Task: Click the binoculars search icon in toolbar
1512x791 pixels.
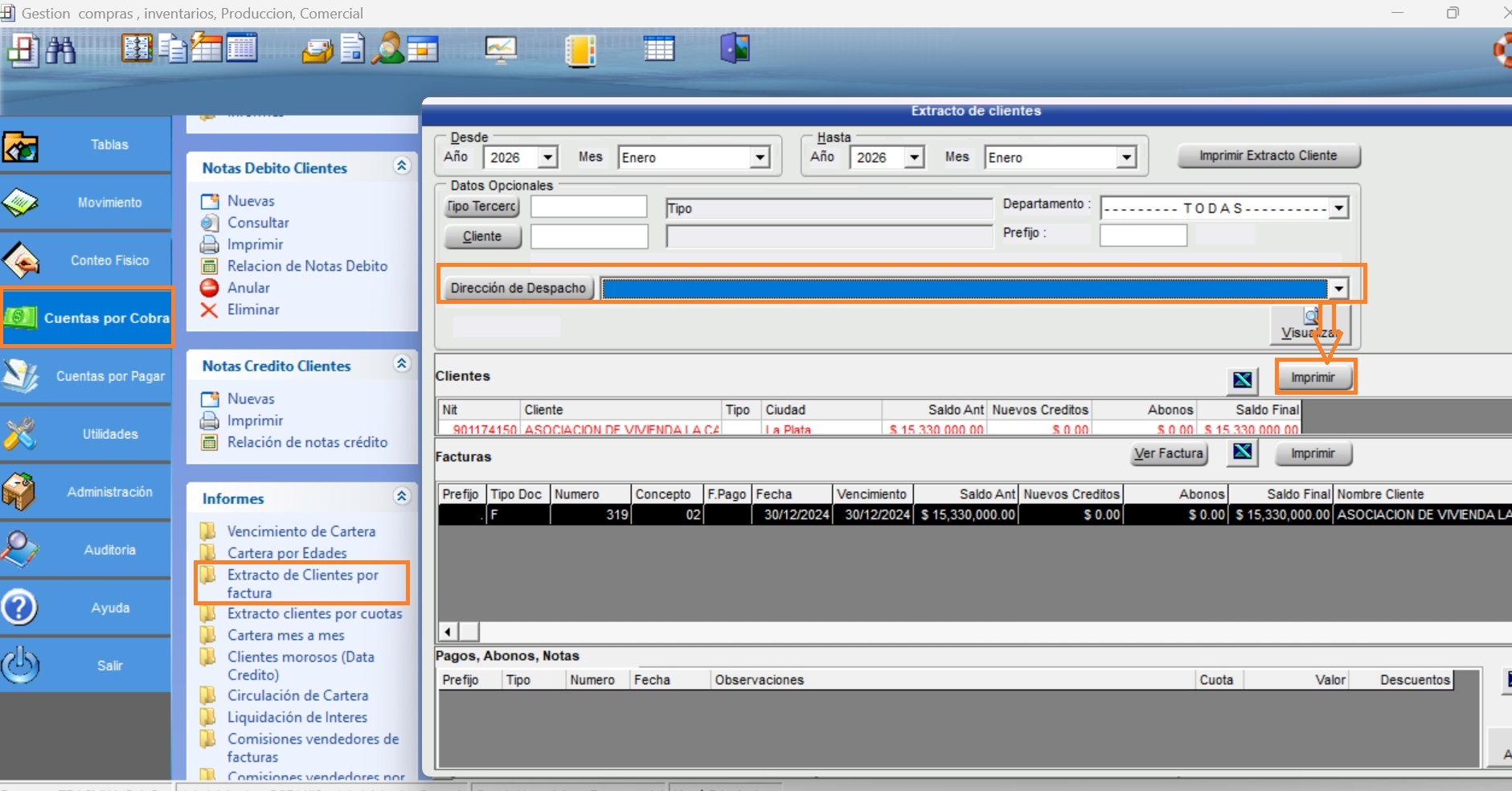Action: click(x=60, y=50)
